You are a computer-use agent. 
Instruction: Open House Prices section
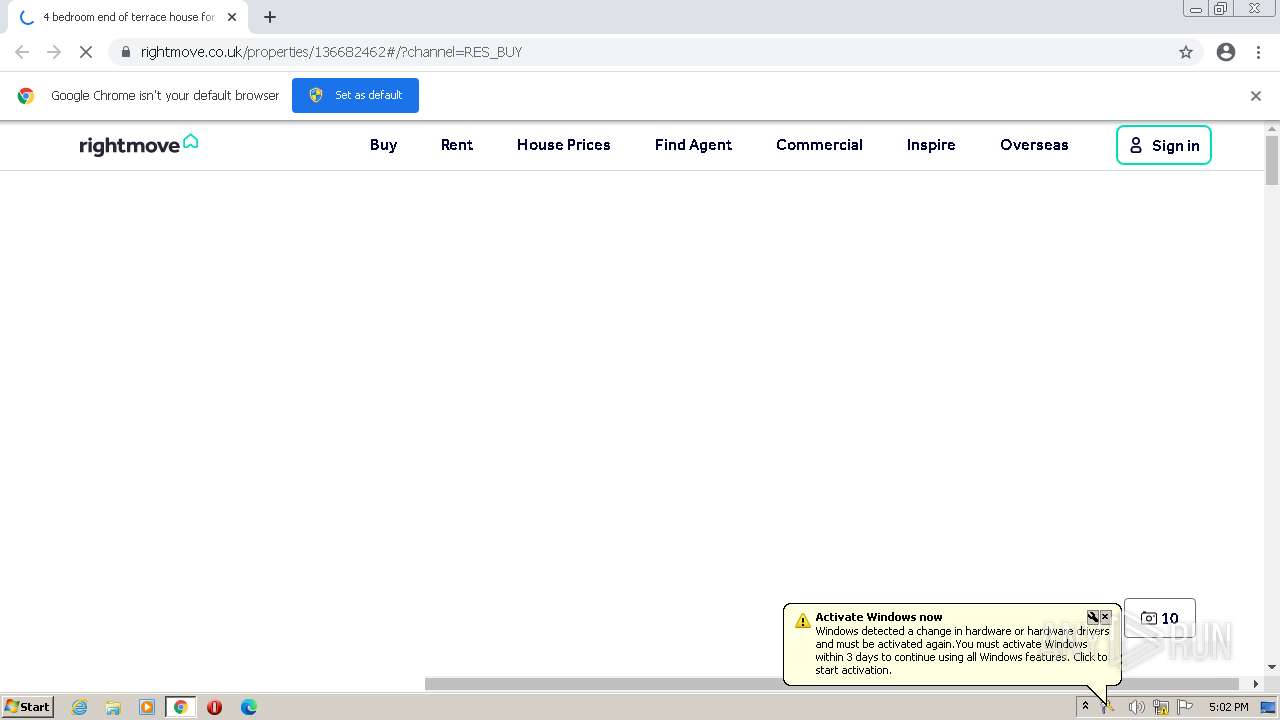(563, 145)
